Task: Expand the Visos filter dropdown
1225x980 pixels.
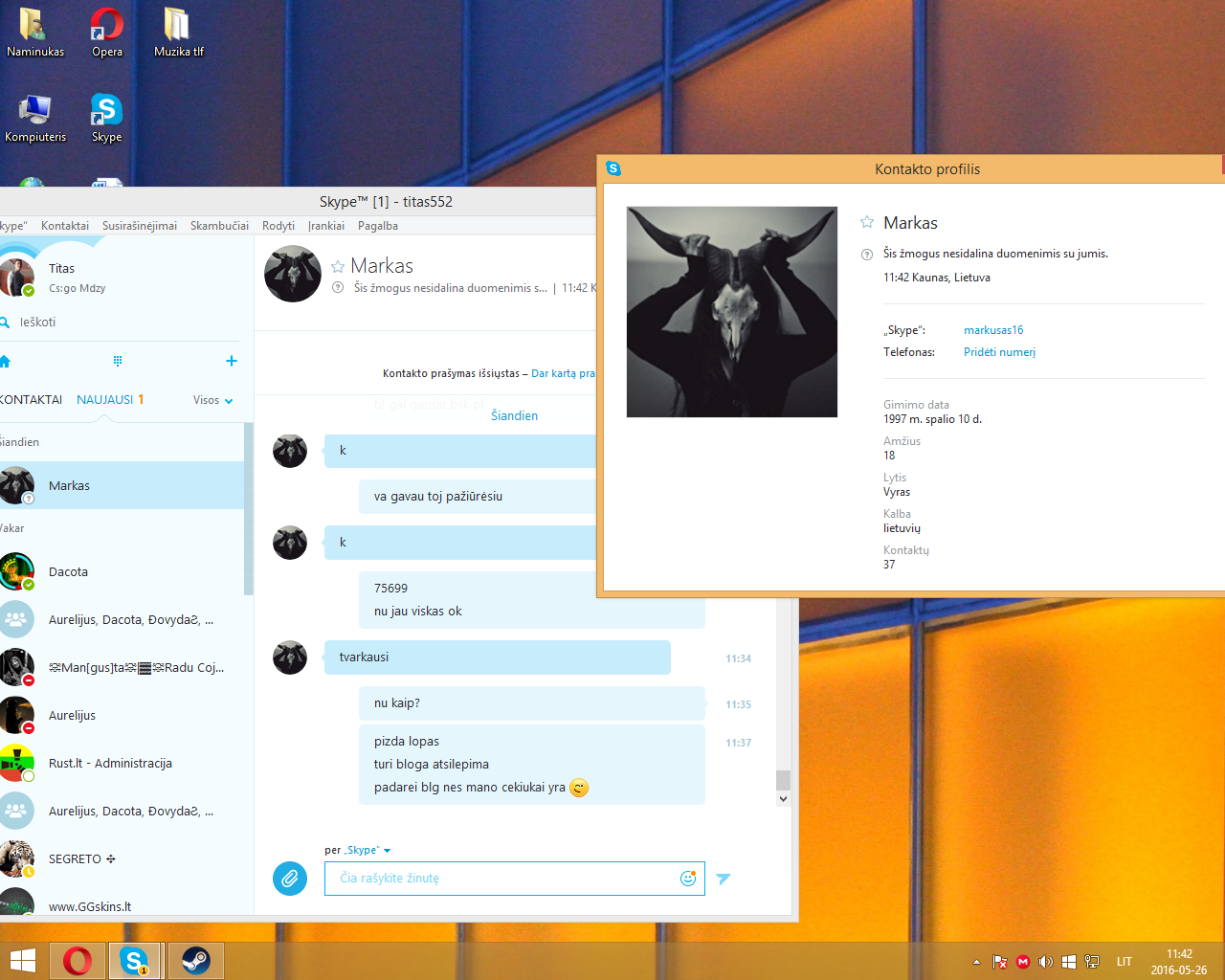Action: pos(212,400)
